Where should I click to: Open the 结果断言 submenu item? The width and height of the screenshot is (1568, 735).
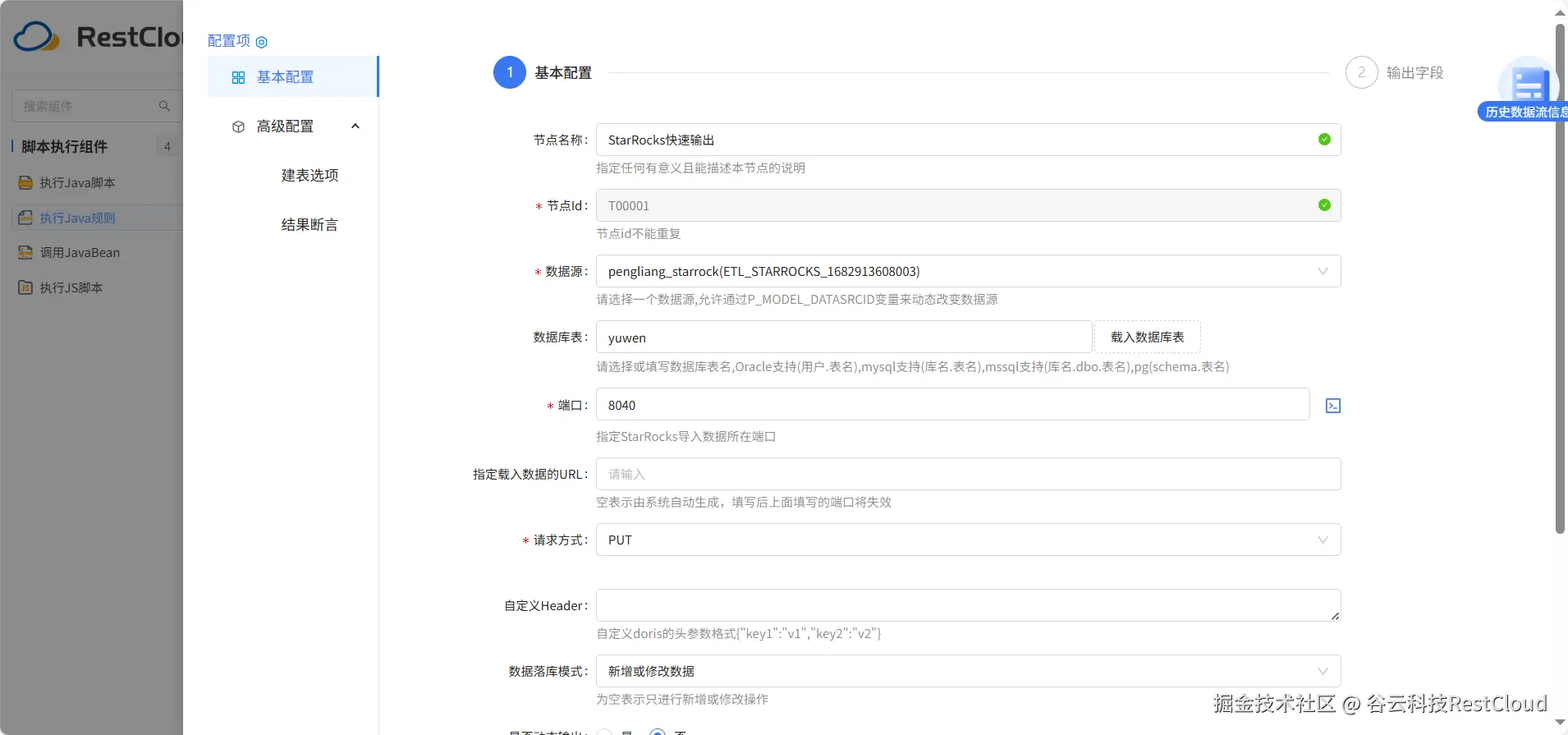point(309,224)
